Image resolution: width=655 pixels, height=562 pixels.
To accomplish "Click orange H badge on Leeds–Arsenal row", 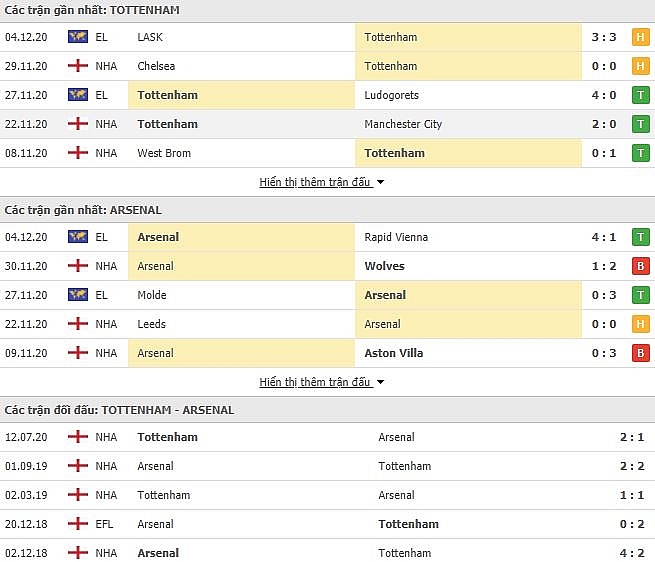I will click(640, 324).
